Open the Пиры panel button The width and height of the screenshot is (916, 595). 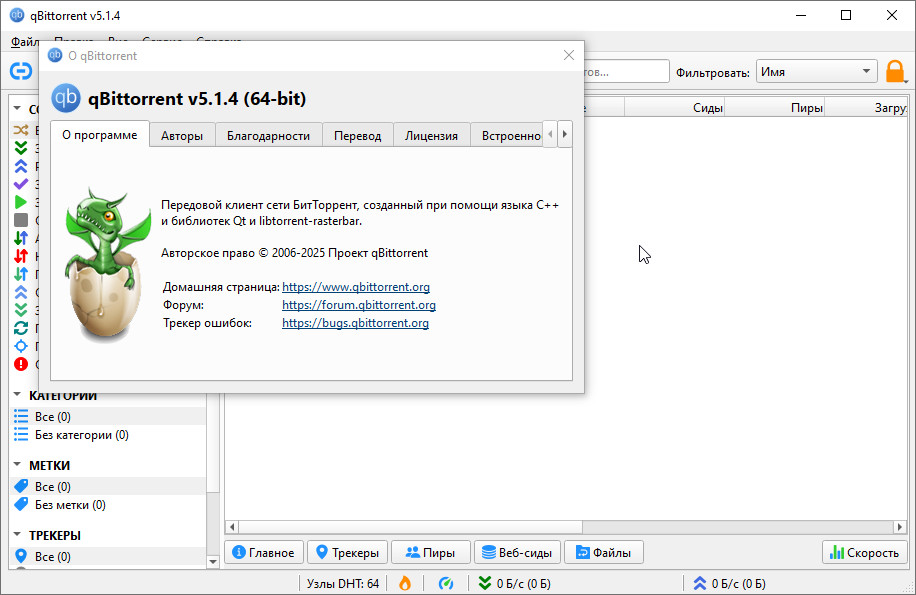[x=429, y=552]
